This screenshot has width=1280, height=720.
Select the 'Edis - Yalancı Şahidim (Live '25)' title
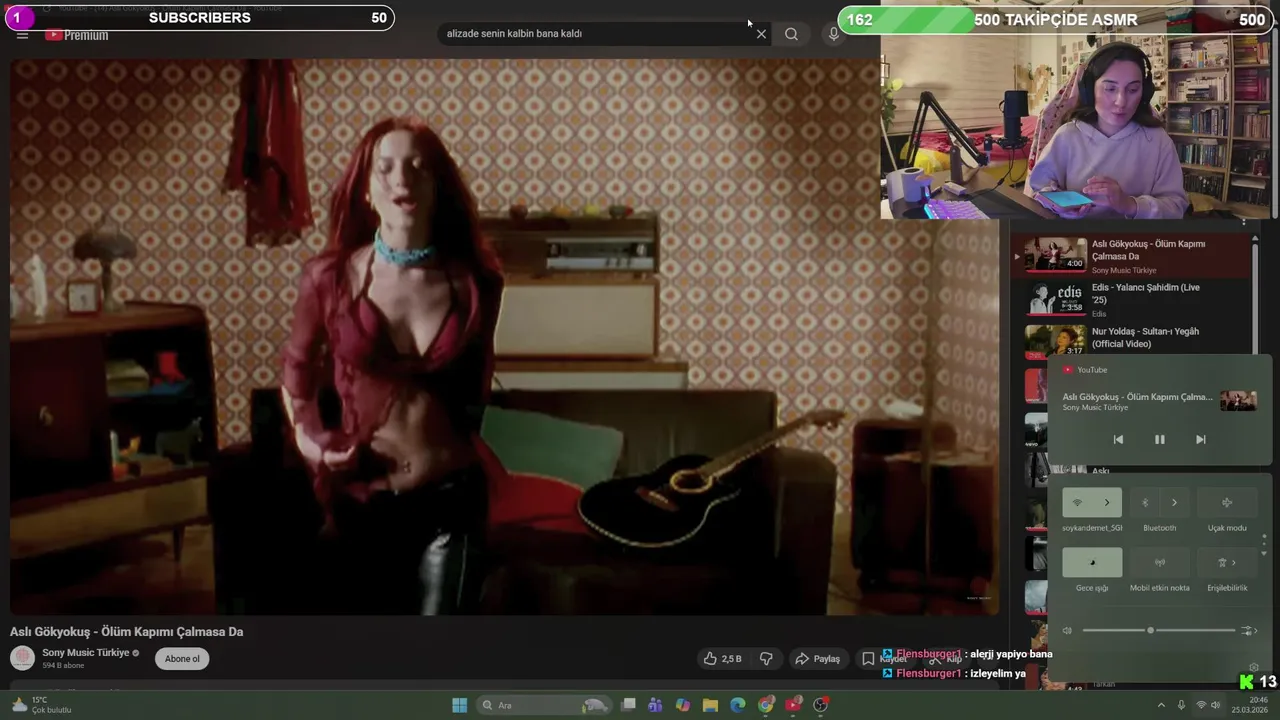(x=1146, y=293)
